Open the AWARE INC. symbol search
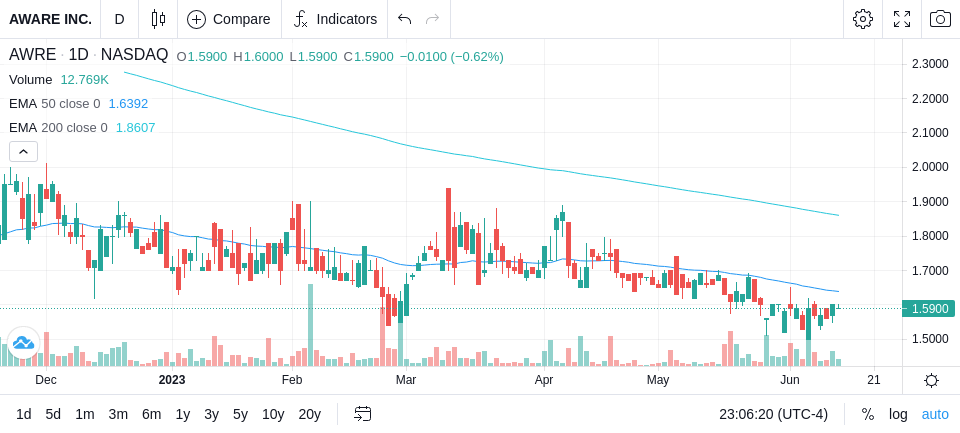The height and width of the screenshot is (433, 960). tap(50, 19)
